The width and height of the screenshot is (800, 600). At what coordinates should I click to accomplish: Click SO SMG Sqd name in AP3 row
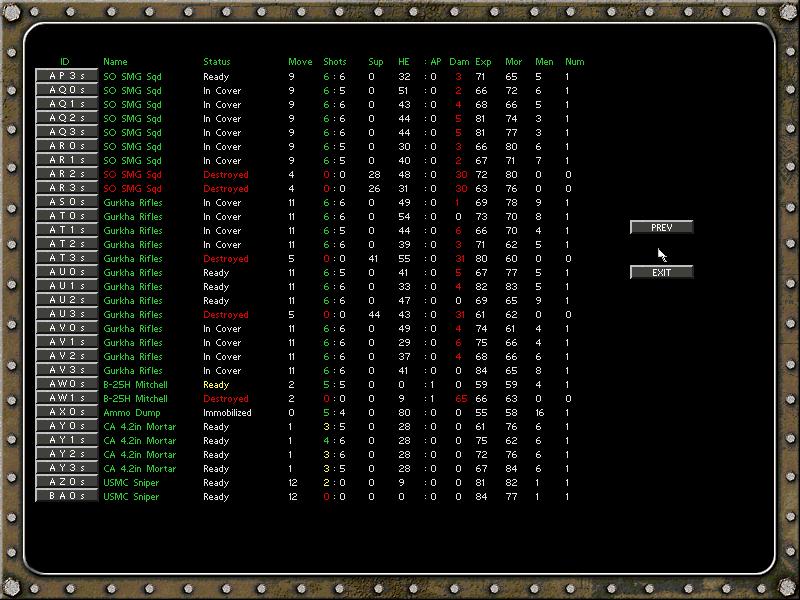tap(132, 77)
